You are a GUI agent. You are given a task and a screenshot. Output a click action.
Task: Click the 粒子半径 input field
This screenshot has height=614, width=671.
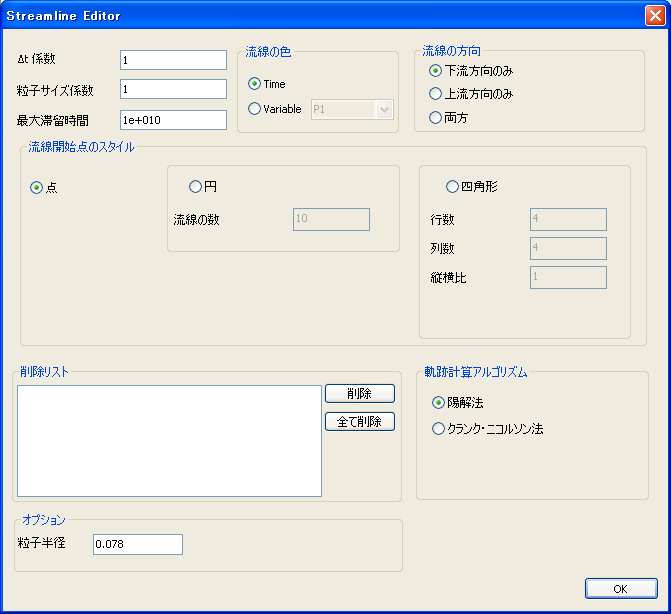point(137,544)
